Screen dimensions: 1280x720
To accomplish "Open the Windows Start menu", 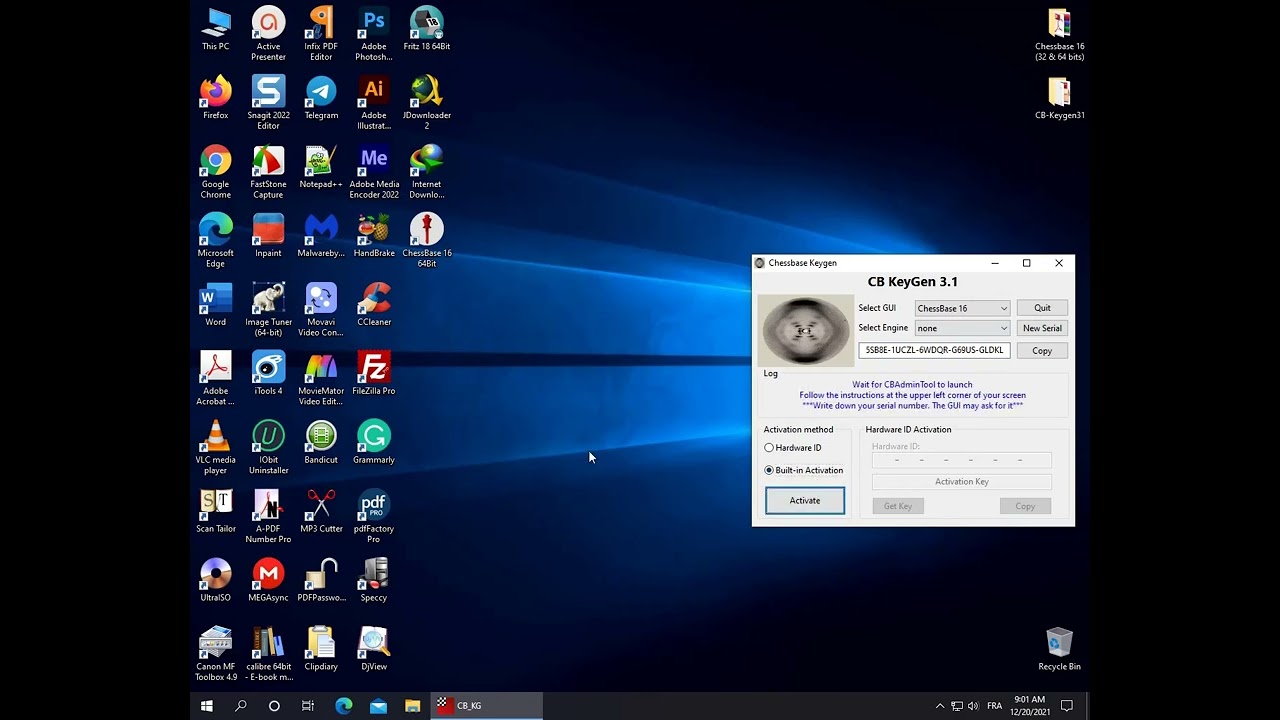I will tap(207, 706).
